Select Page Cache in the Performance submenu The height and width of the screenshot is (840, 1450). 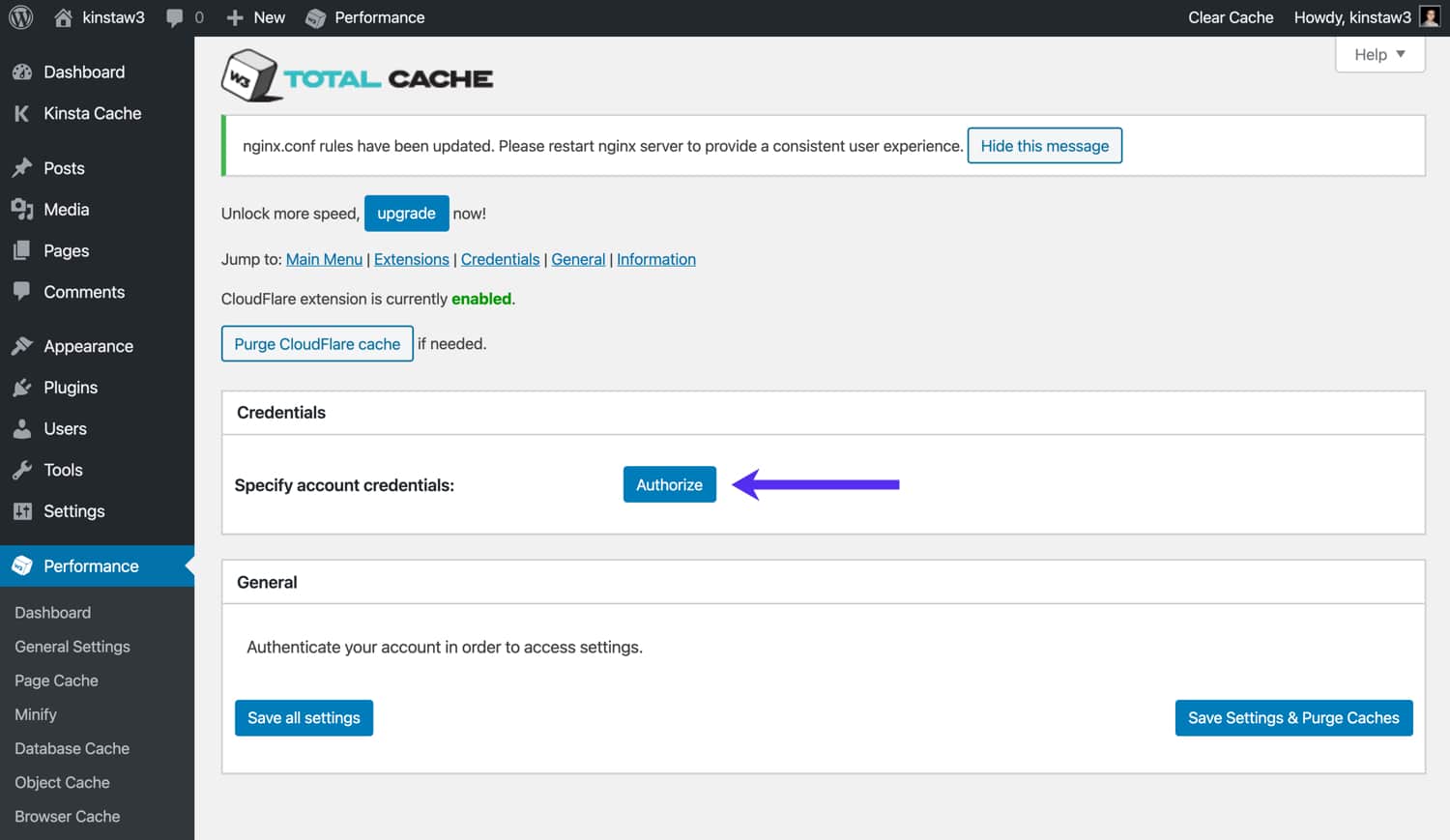55,680
